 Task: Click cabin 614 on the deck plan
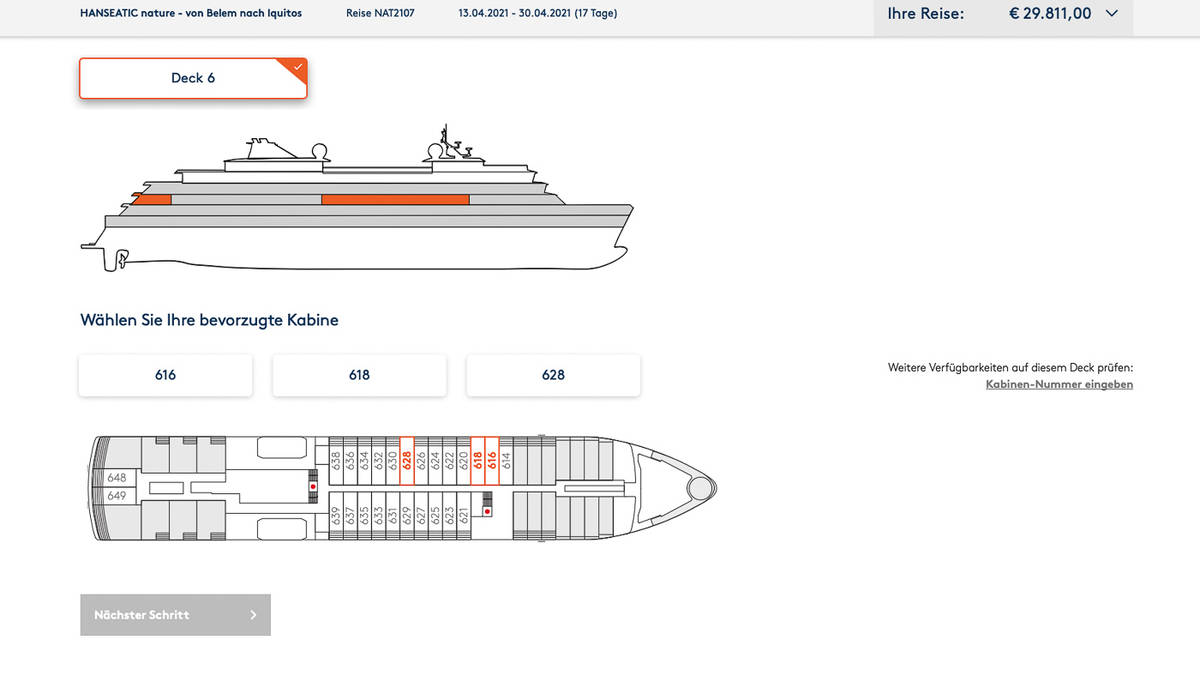click(506, 460)
